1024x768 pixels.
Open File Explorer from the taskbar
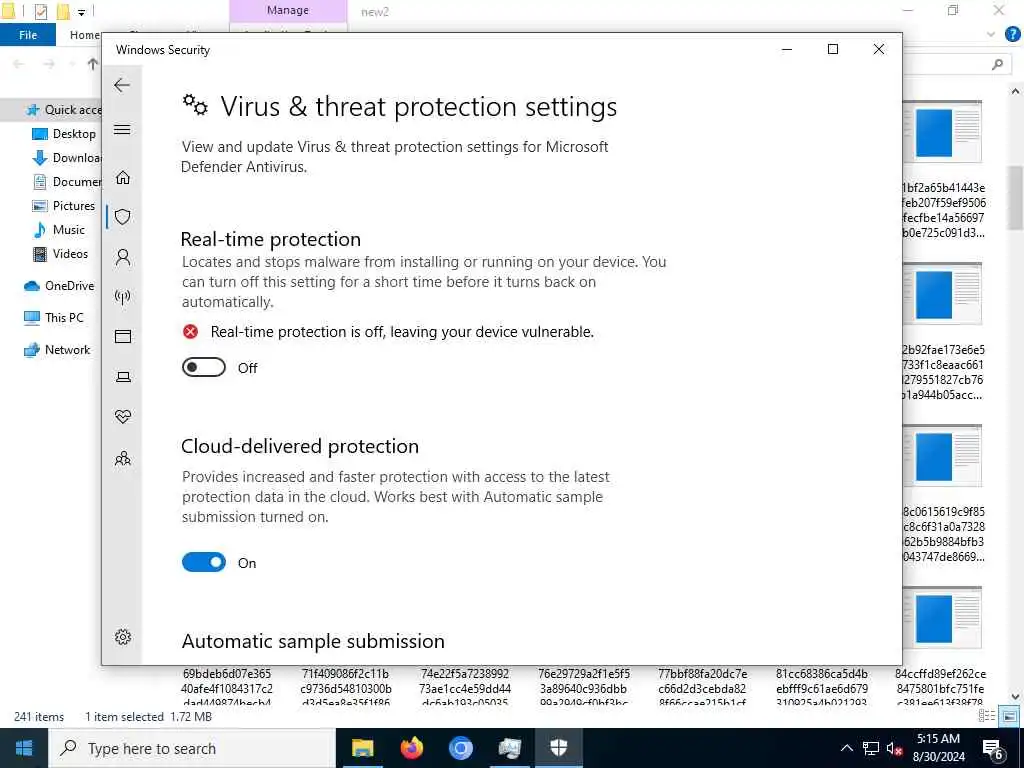pyautogui.click(x=362, y=748)
